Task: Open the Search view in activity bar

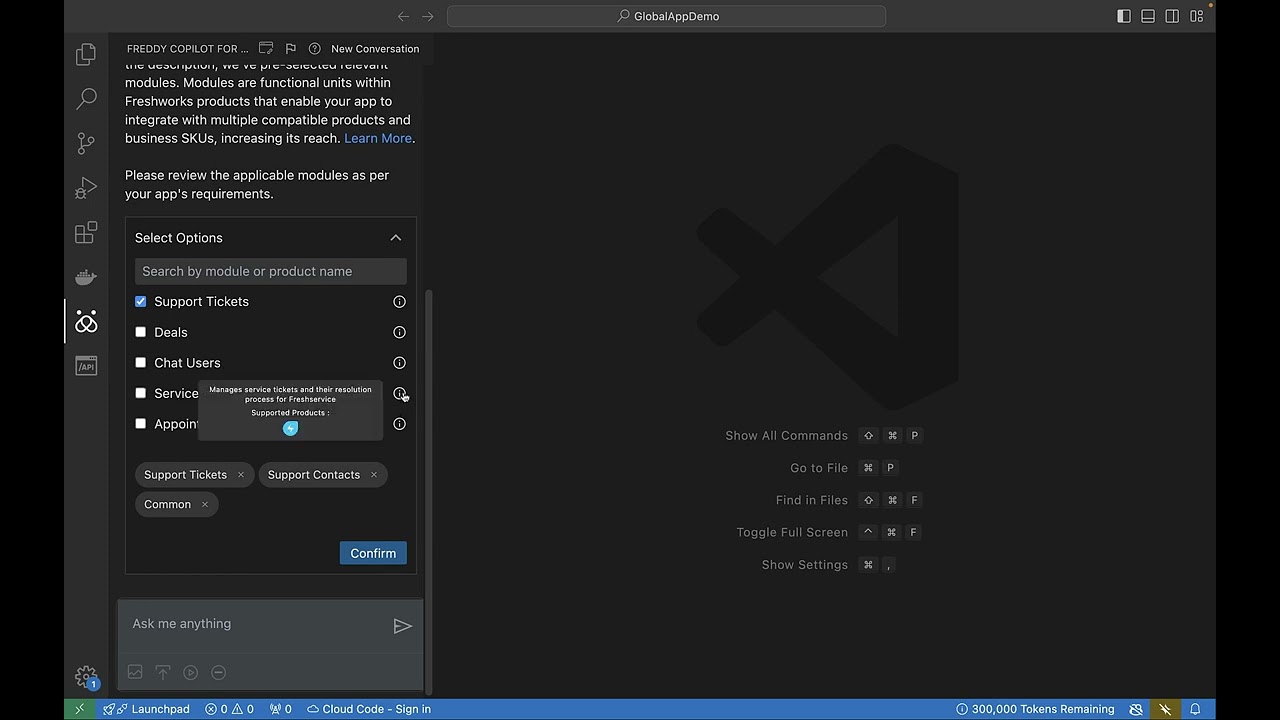Action: pos(86,98)
